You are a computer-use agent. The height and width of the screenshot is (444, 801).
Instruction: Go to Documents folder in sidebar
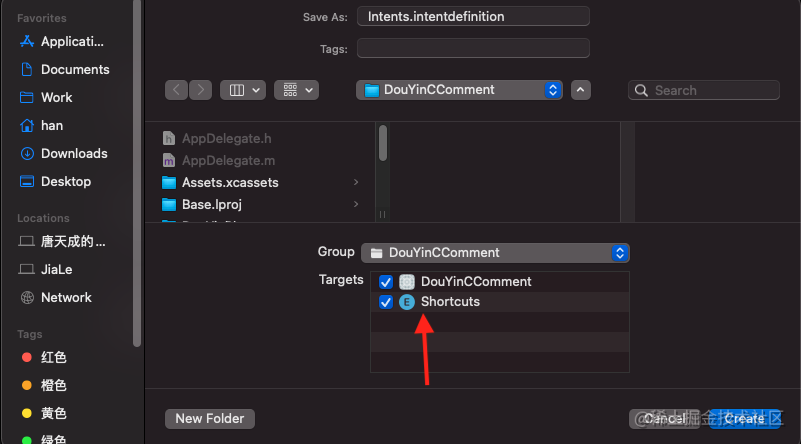point(64,69)
